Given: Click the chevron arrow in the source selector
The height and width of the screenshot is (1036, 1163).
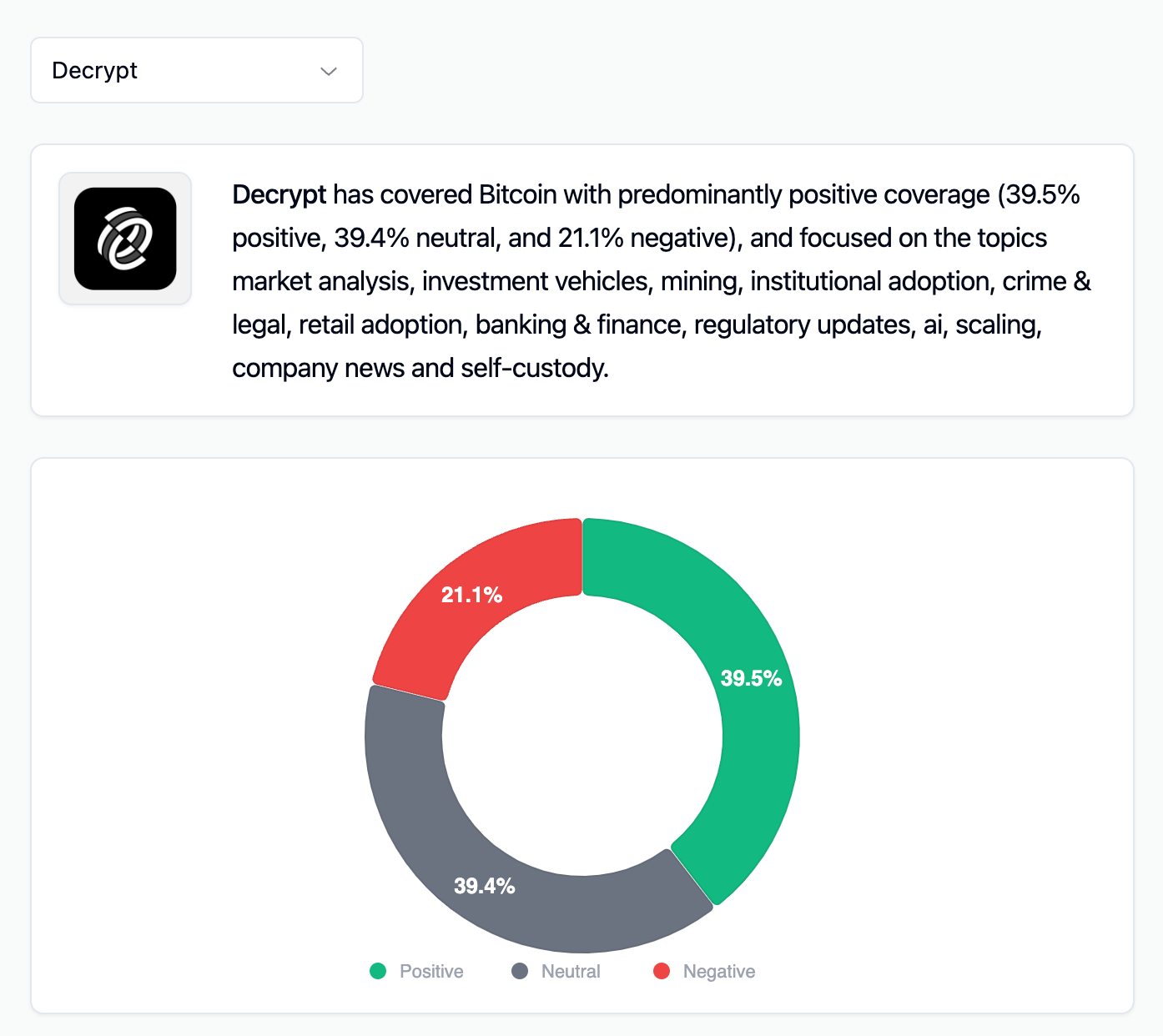Looking at the screenshot, I should pyautogui.click(x=329, y=72).
